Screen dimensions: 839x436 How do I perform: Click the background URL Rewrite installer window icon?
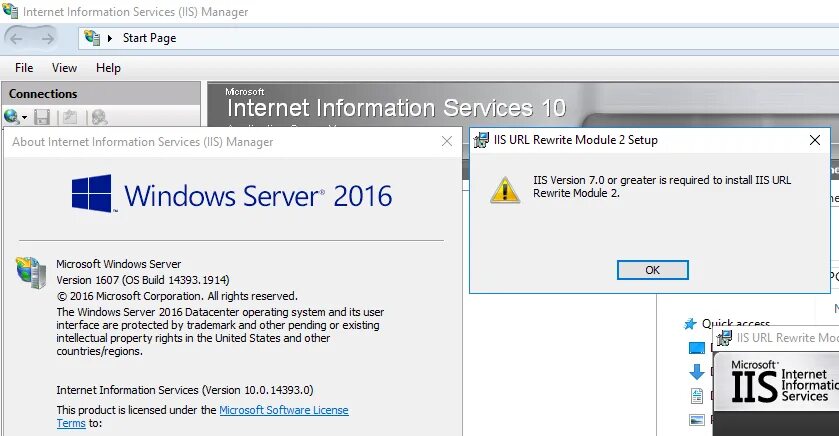[724, 338]
